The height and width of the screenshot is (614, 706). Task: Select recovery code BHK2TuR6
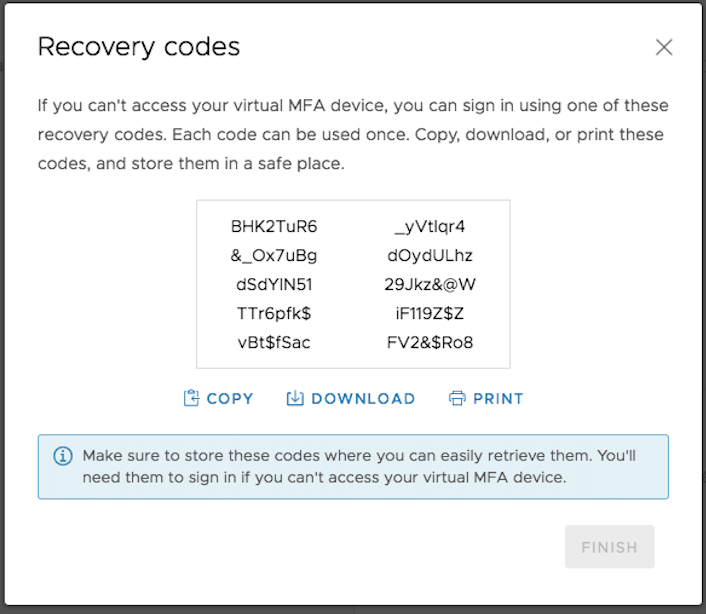(274, 226)
